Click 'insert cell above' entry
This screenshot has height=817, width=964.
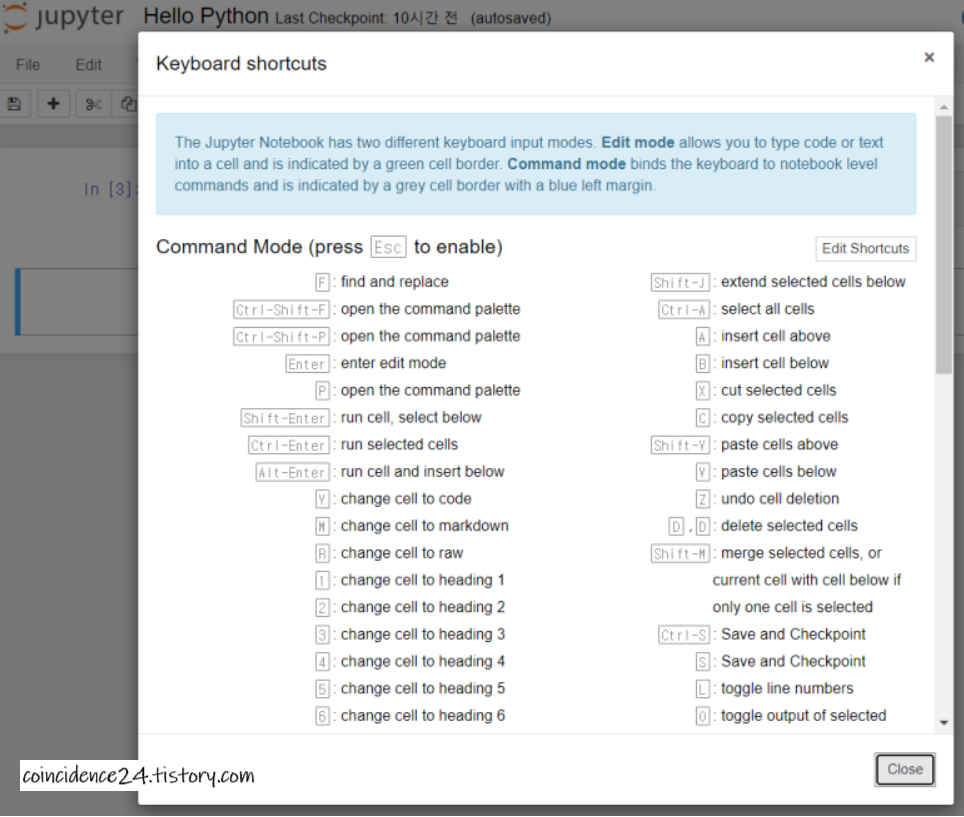[776, 336]
